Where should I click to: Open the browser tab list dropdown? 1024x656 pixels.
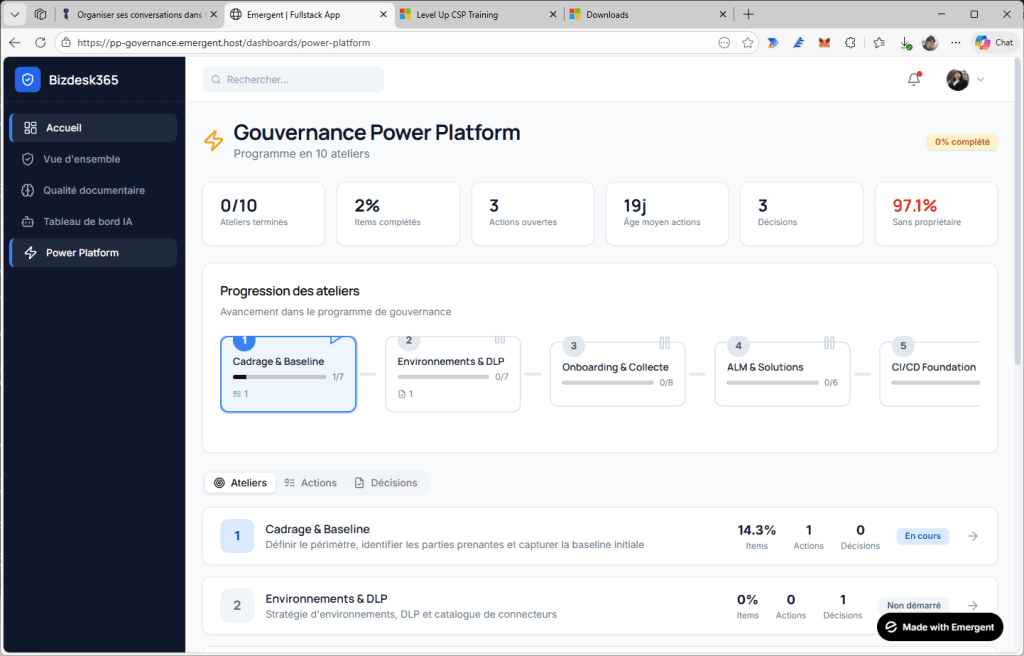click(x=15, y=14)
